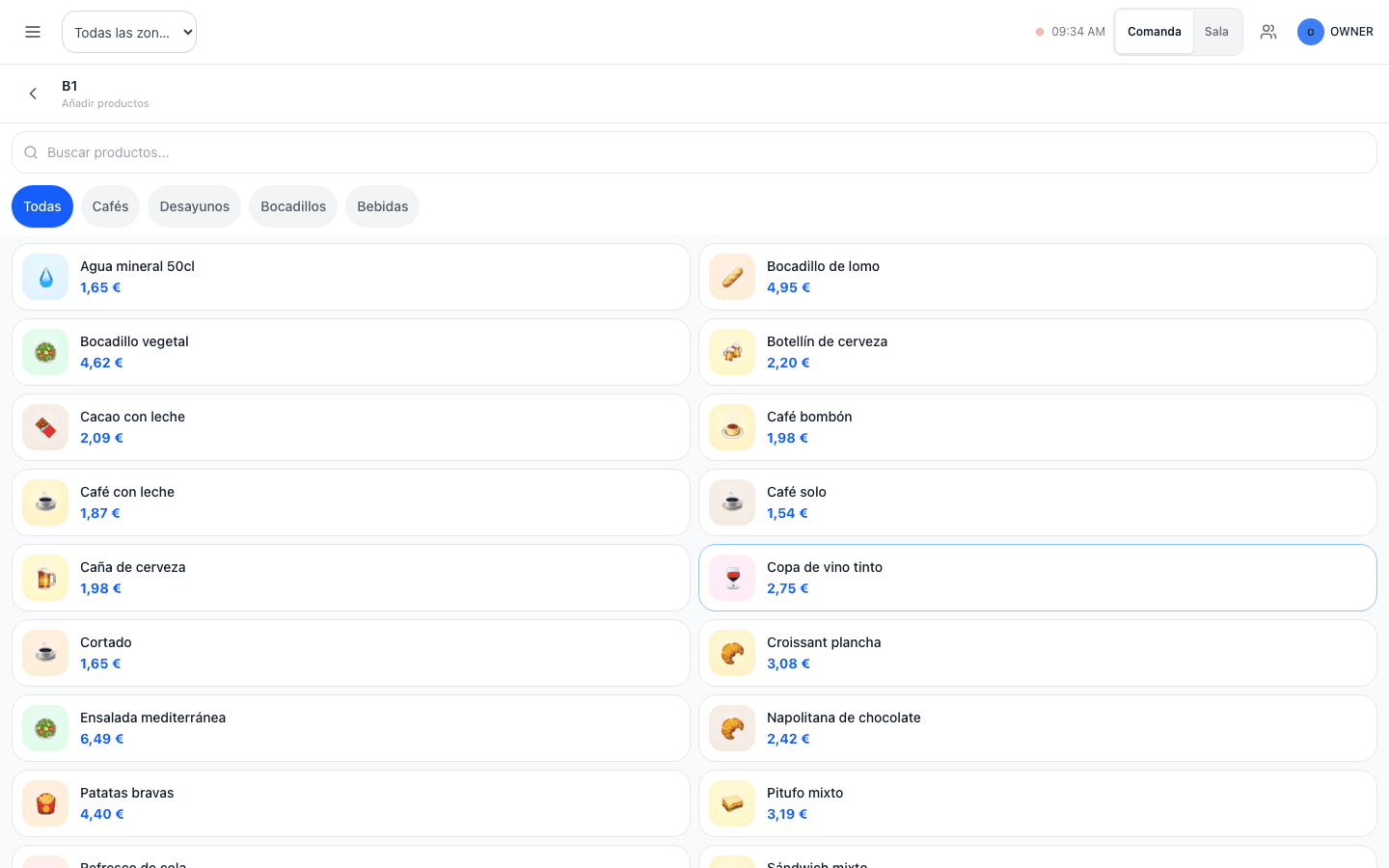This screenshot has width=1389, height=868.
Task: Add Pitufo mixto to the order
Action: tap(1038, 803)
